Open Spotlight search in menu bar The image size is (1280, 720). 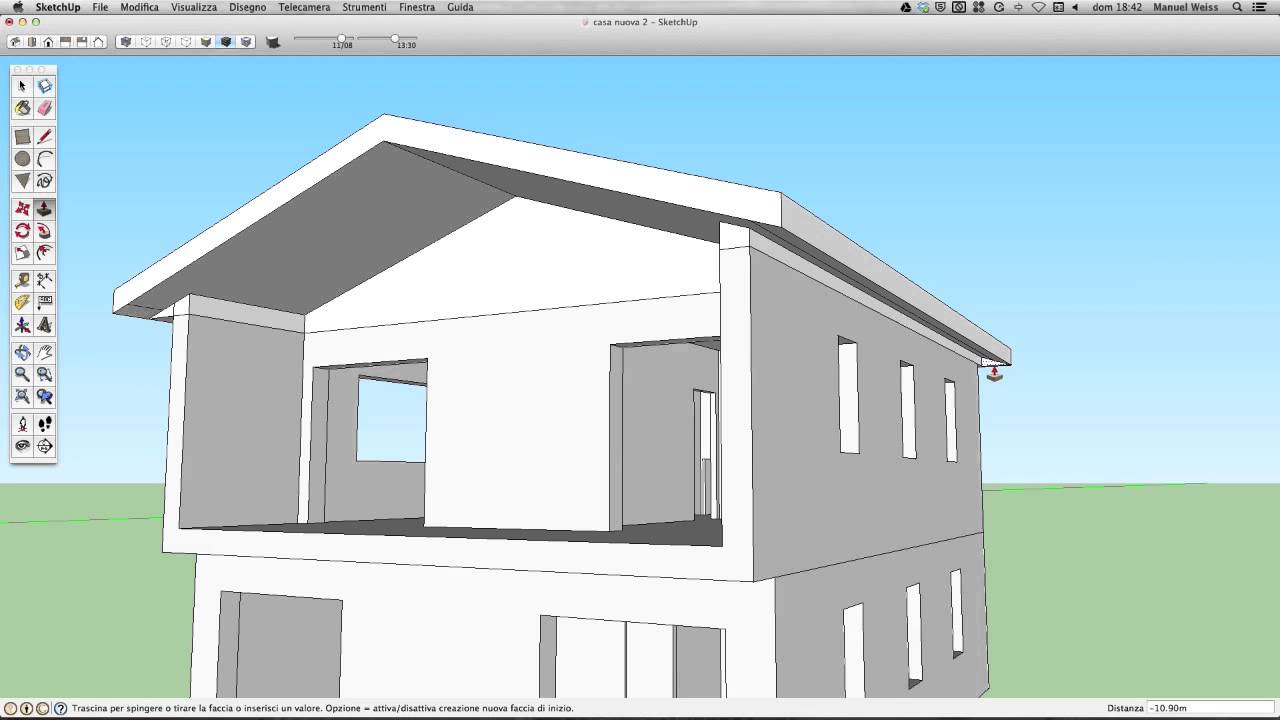(1237, 7)
